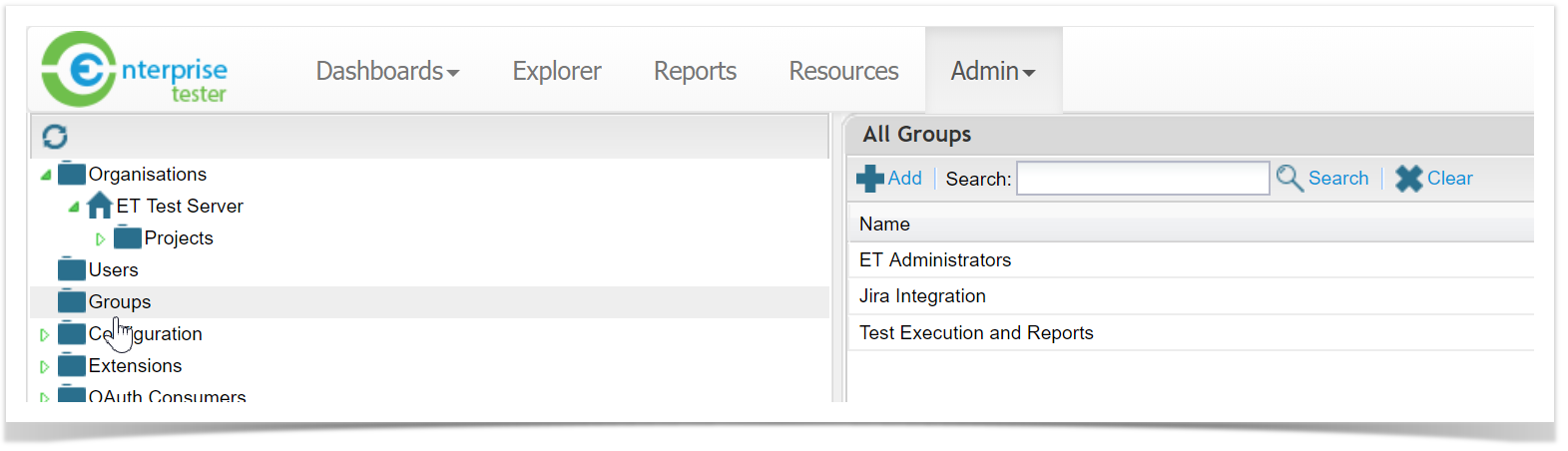The height and width of the screenshot is (451, 1568).
Task: Click the blue X clear icon
Action: (x=1408, y=179)
